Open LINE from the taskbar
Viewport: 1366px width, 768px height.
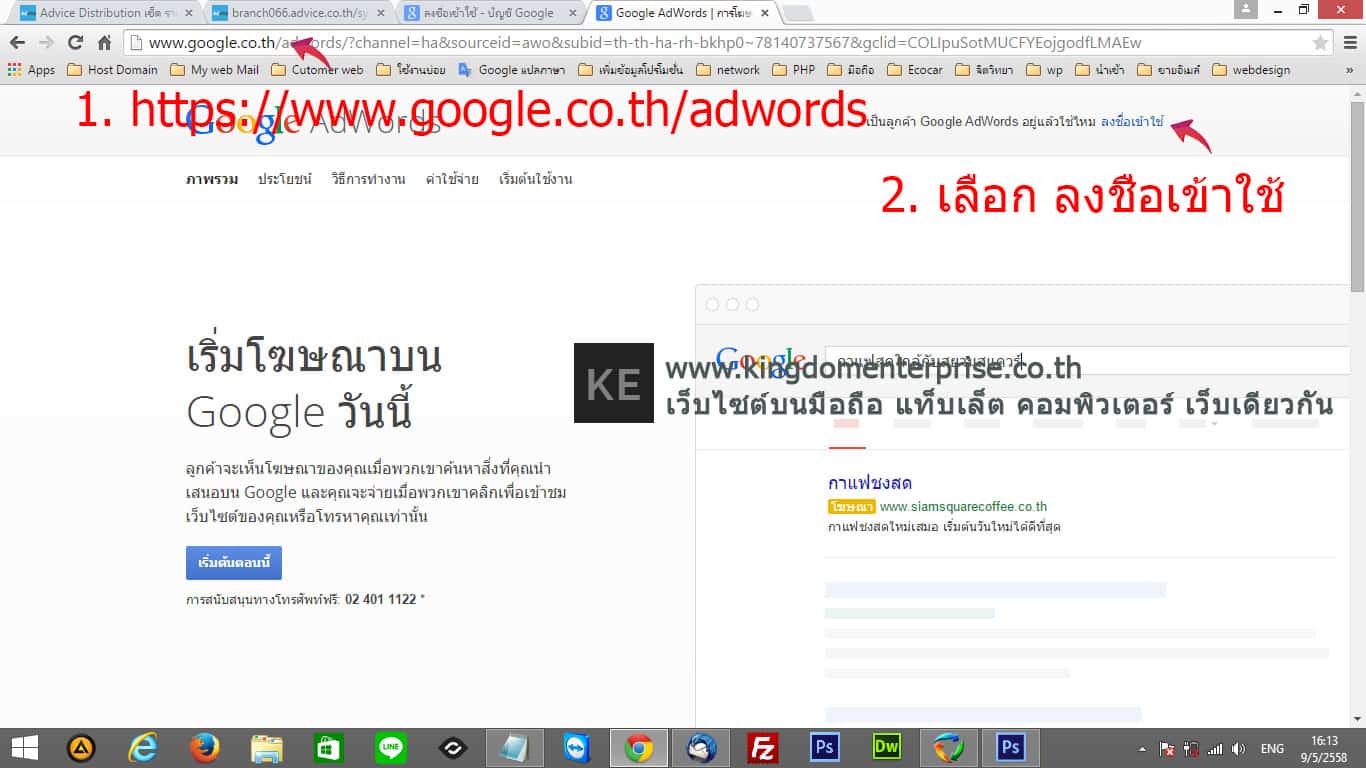point(390,747)
